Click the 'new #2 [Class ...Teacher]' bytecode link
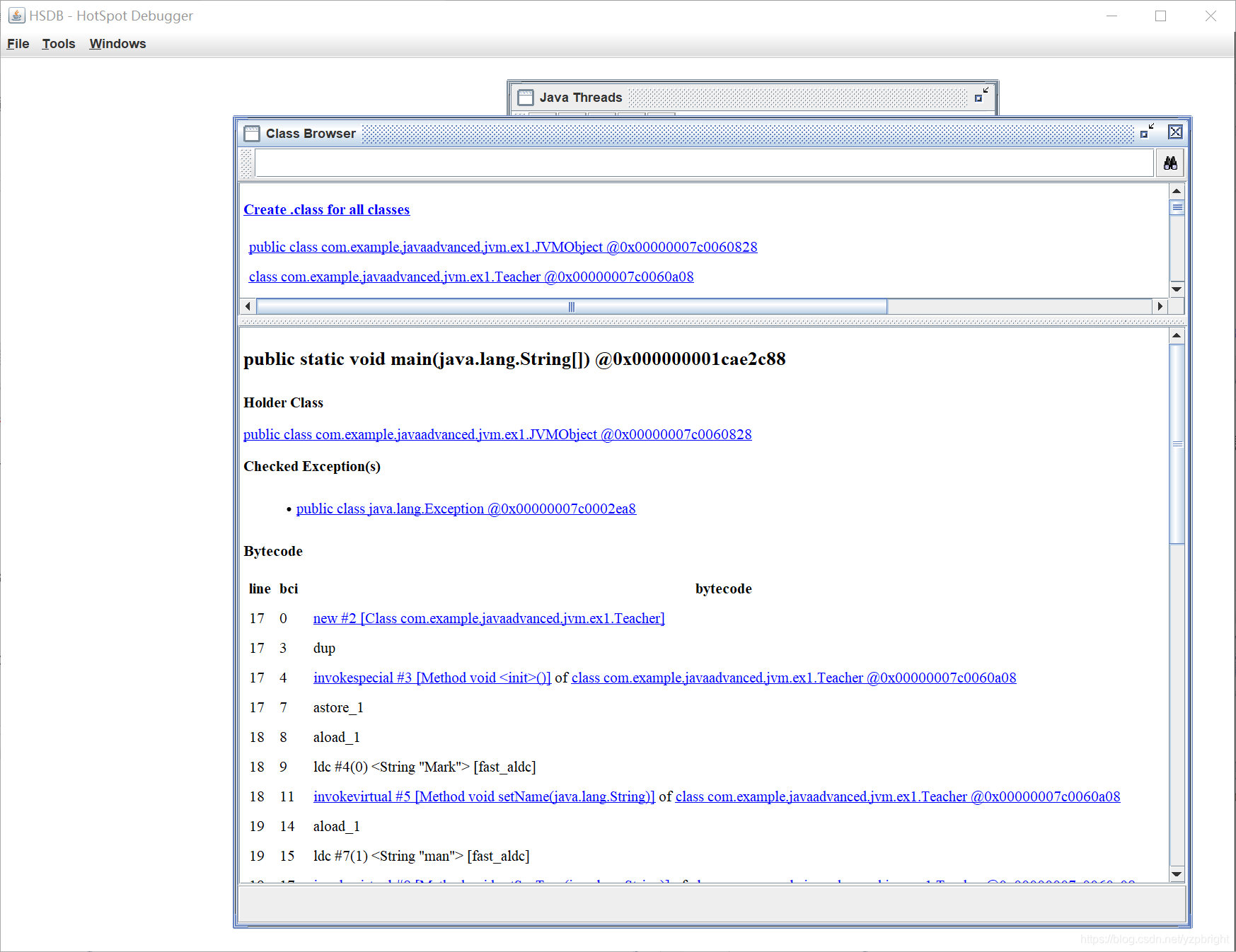The width and height of the screenshot is (1236, 952). click(489, 618)
